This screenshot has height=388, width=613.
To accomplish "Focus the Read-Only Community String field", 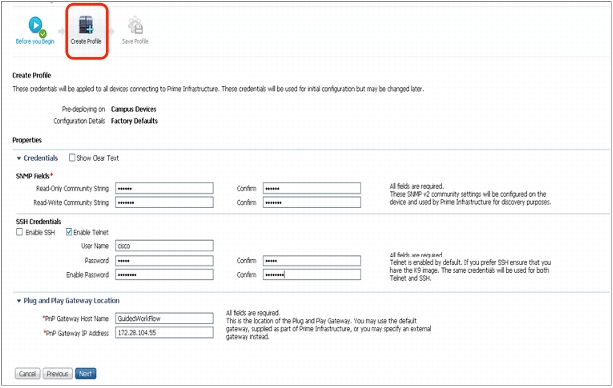I will tap(164, 188).
